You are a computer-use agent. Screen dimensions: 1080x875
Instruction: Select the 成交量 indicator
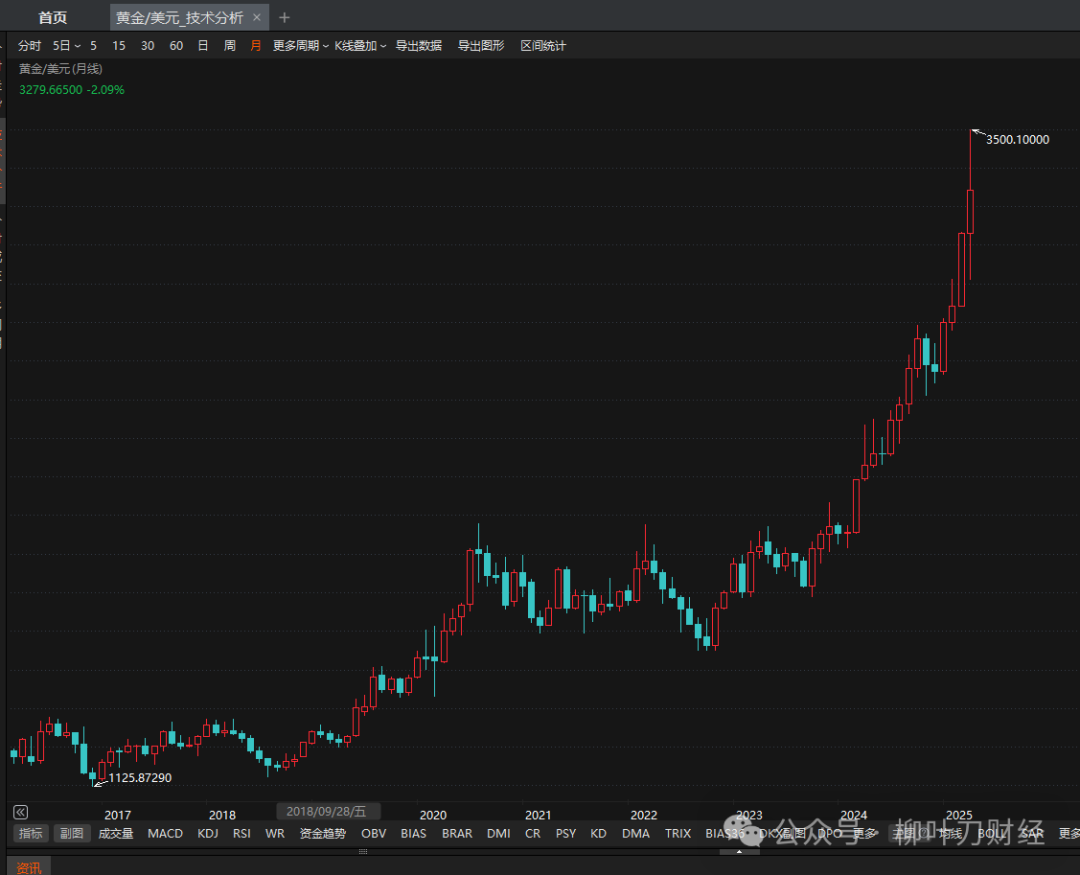[x=116, y=834]
